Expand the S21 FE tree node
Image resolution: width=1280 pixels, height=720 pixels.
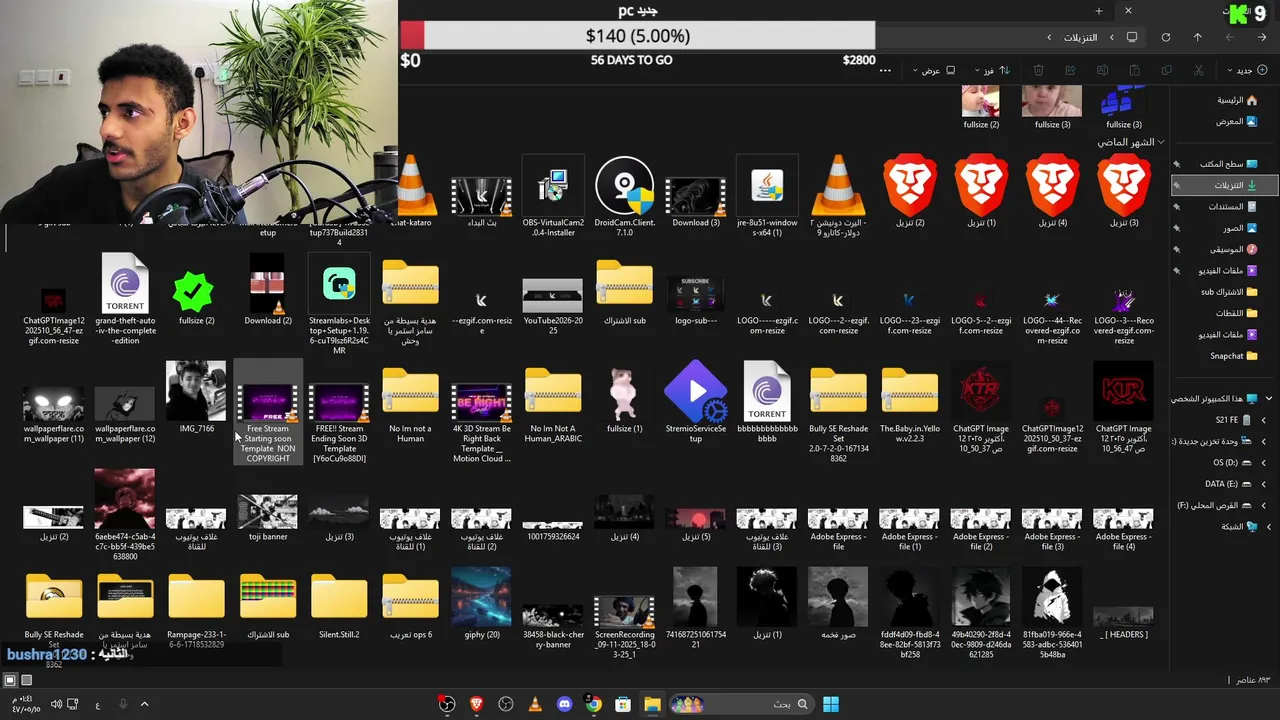[x=1263, y=420]
